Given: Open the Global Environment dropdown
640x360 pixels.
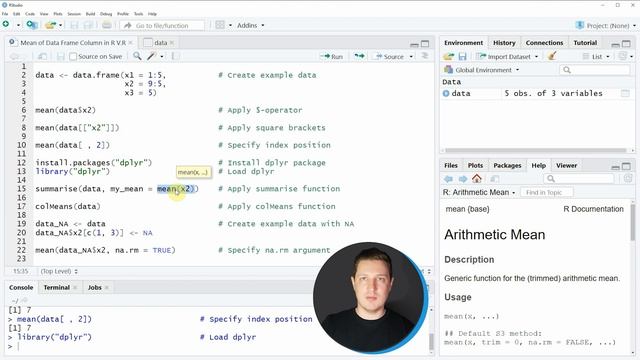Looking at the screenshot, I should coord(482,70).
